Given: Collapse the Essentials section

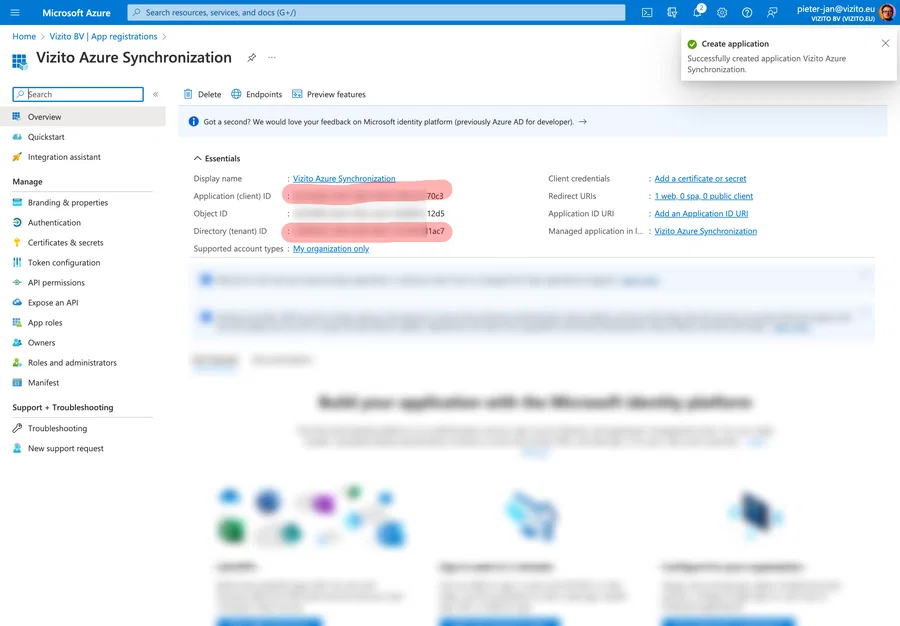Looking at the screenshot, I should (197, 158).
